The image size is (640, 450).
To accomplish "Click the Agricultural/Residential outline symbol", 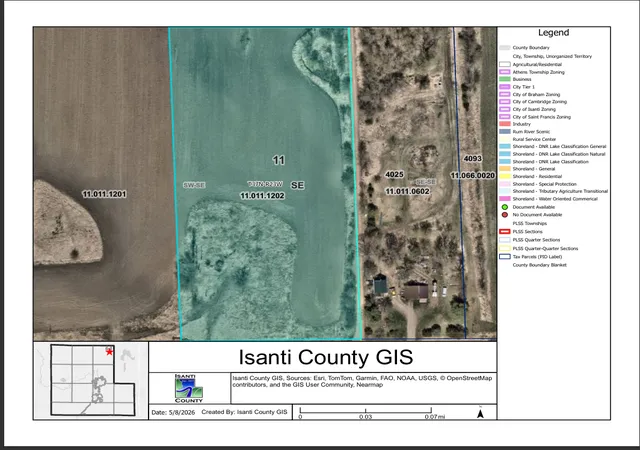I will 505,64.
